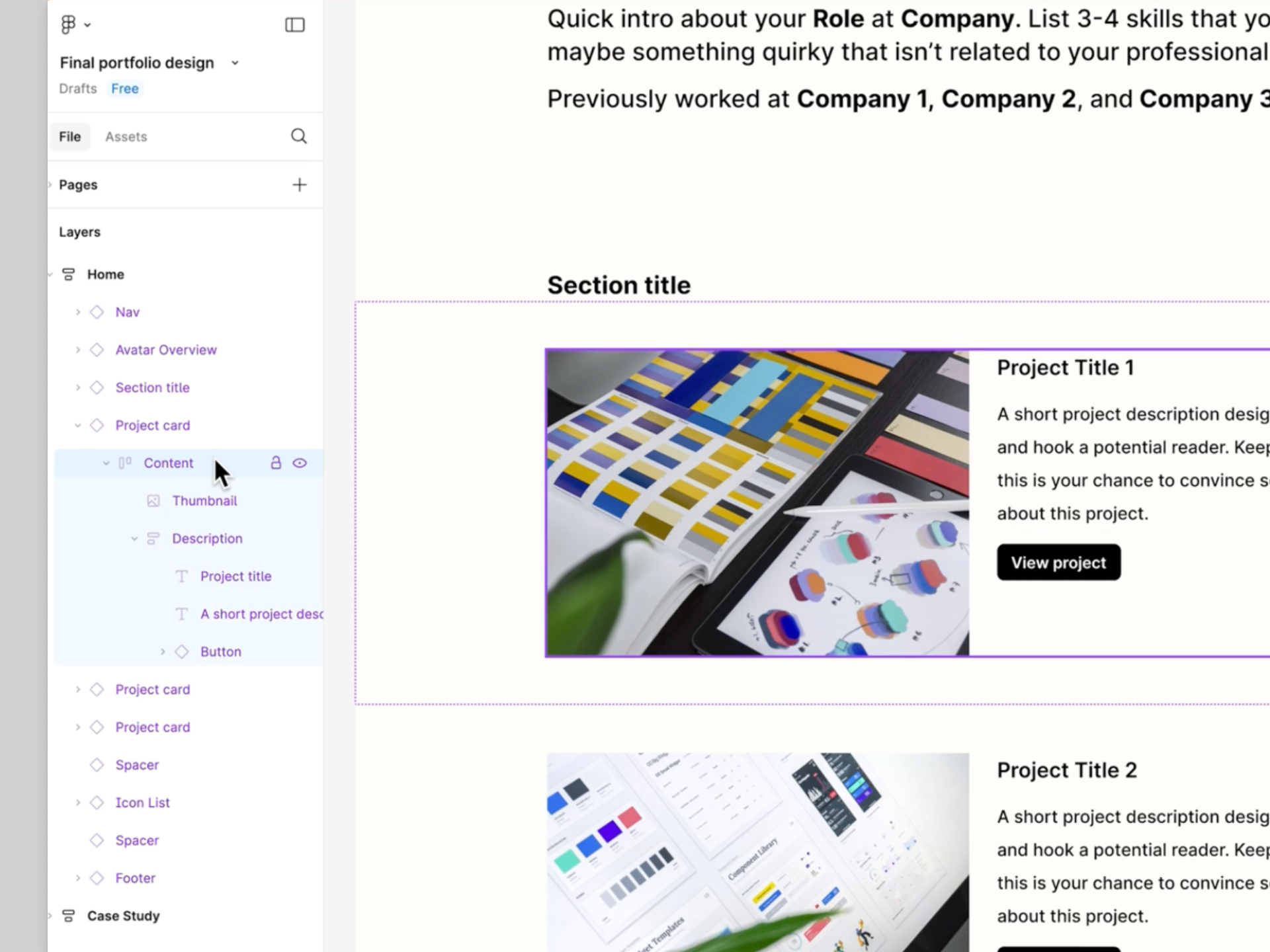Viewport: 1270px width, 952px height.
Task: Select the Footer layer
Action: (135, 878)
